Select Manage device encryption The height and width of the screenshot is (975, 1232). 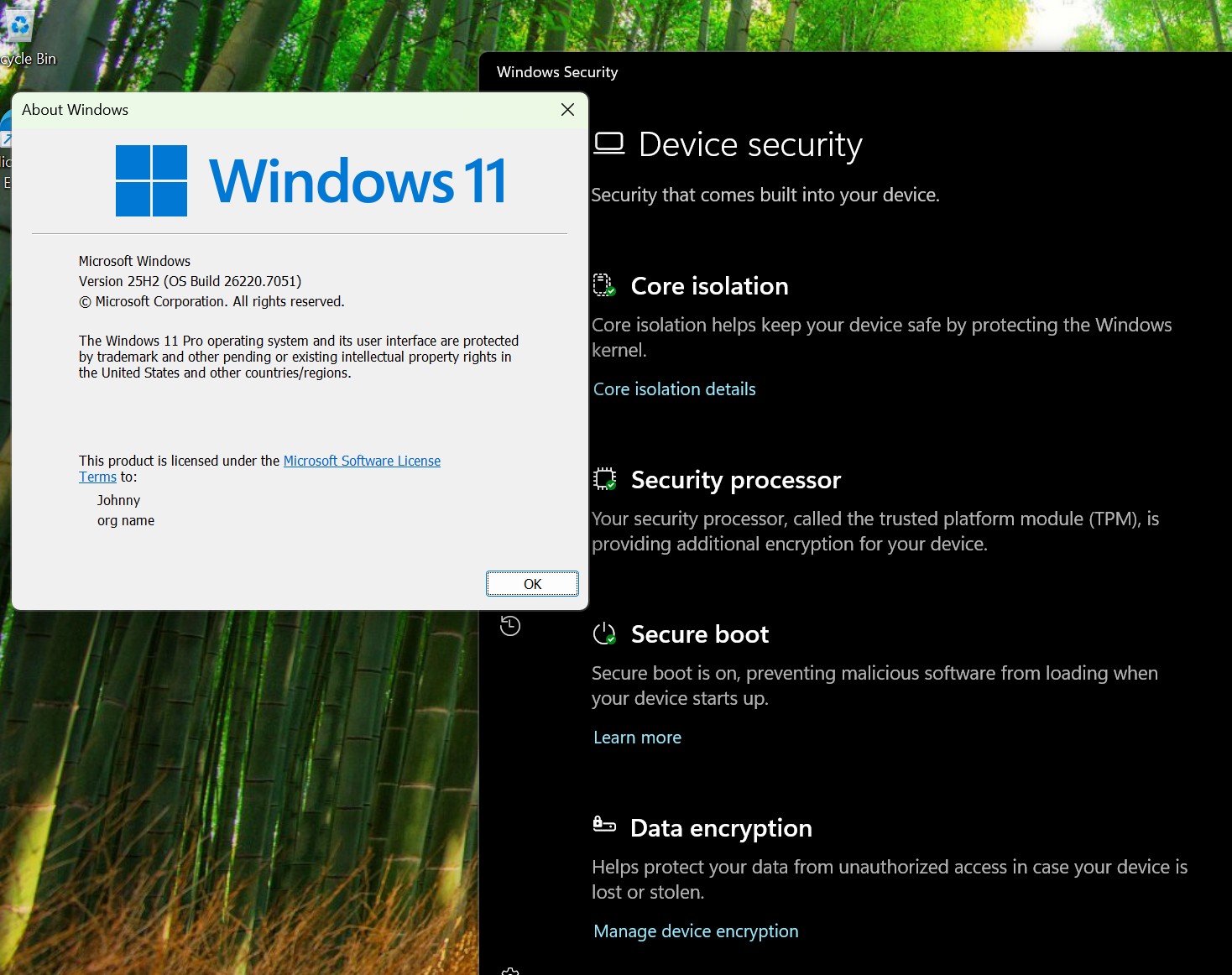pos(695,931)
